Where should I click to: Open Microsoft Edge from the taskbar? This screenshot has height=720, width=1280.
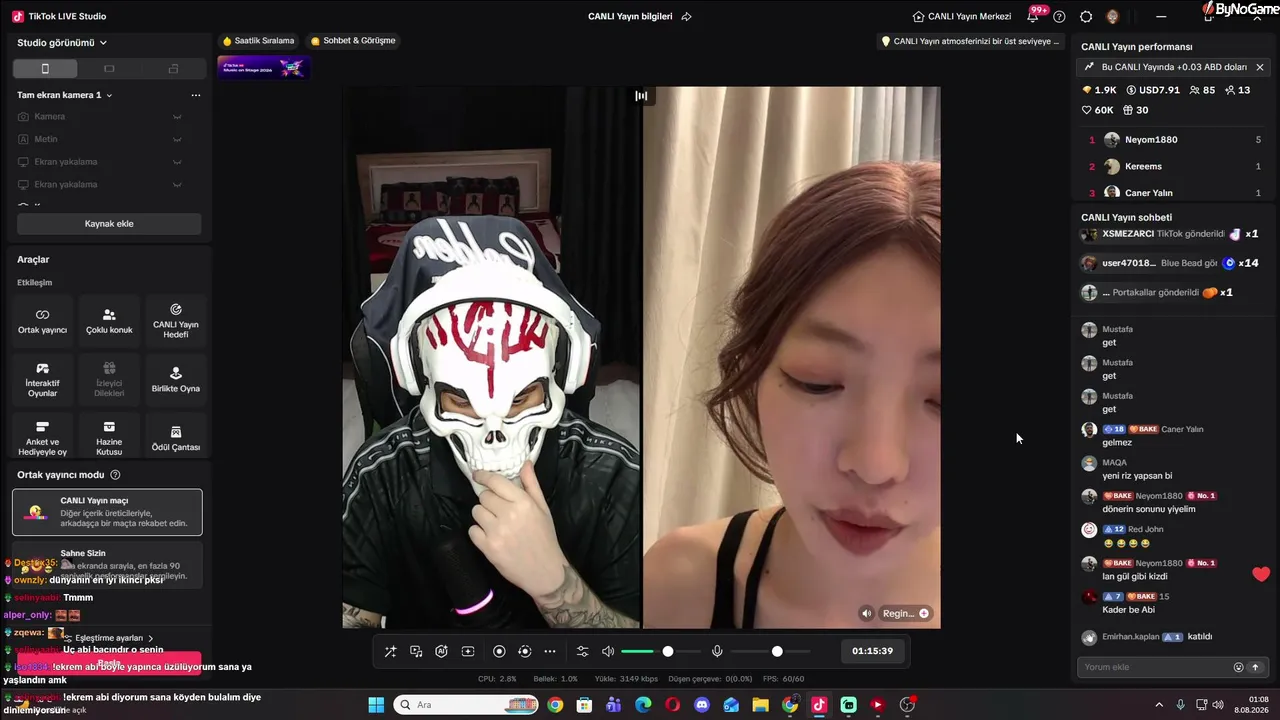click(643, 705)
